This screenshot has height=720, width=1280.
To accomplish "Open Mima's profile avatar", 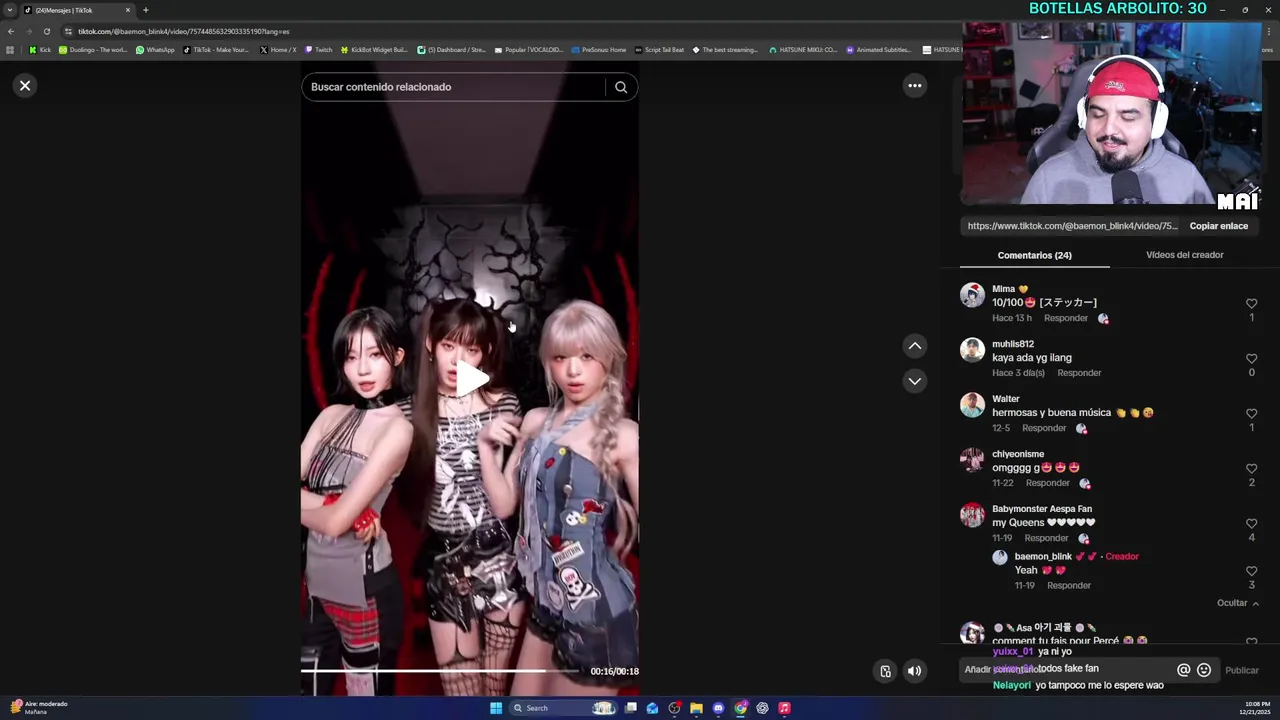I will (972, 295).
